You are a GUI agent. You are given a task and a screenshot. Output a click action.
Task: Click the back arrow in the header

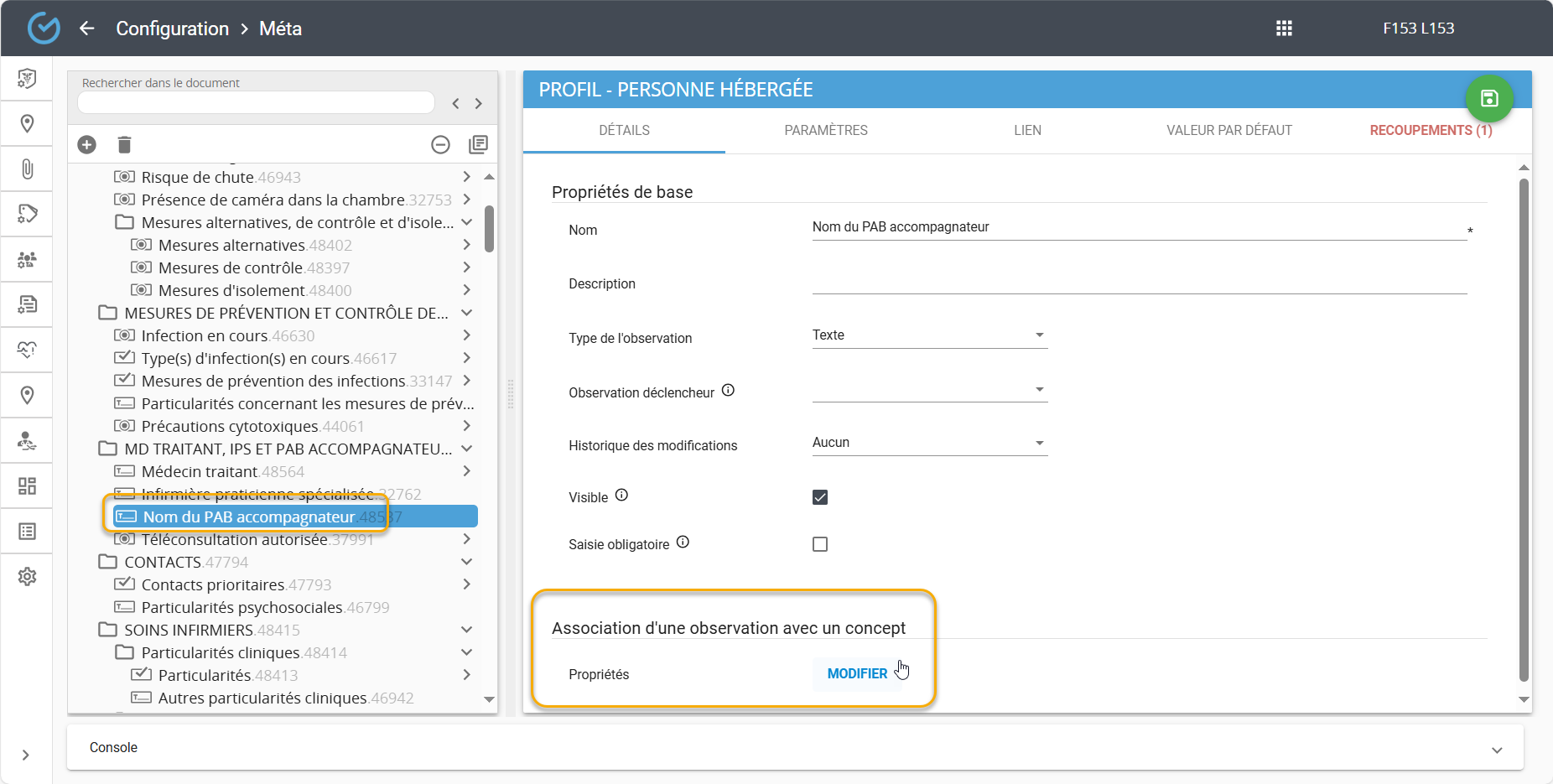click(x=87, y=29)
